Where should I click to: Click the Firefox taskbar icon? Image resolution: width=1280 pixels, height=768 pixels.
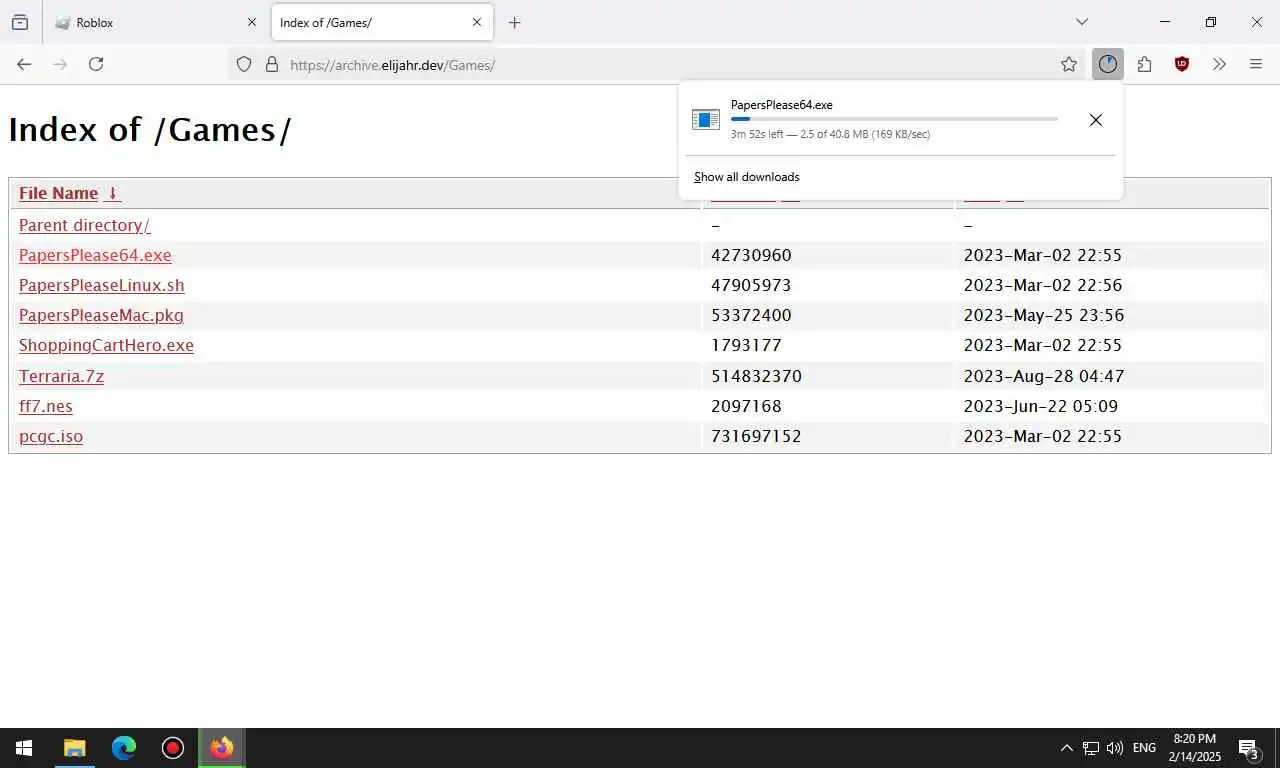(222, 748)
